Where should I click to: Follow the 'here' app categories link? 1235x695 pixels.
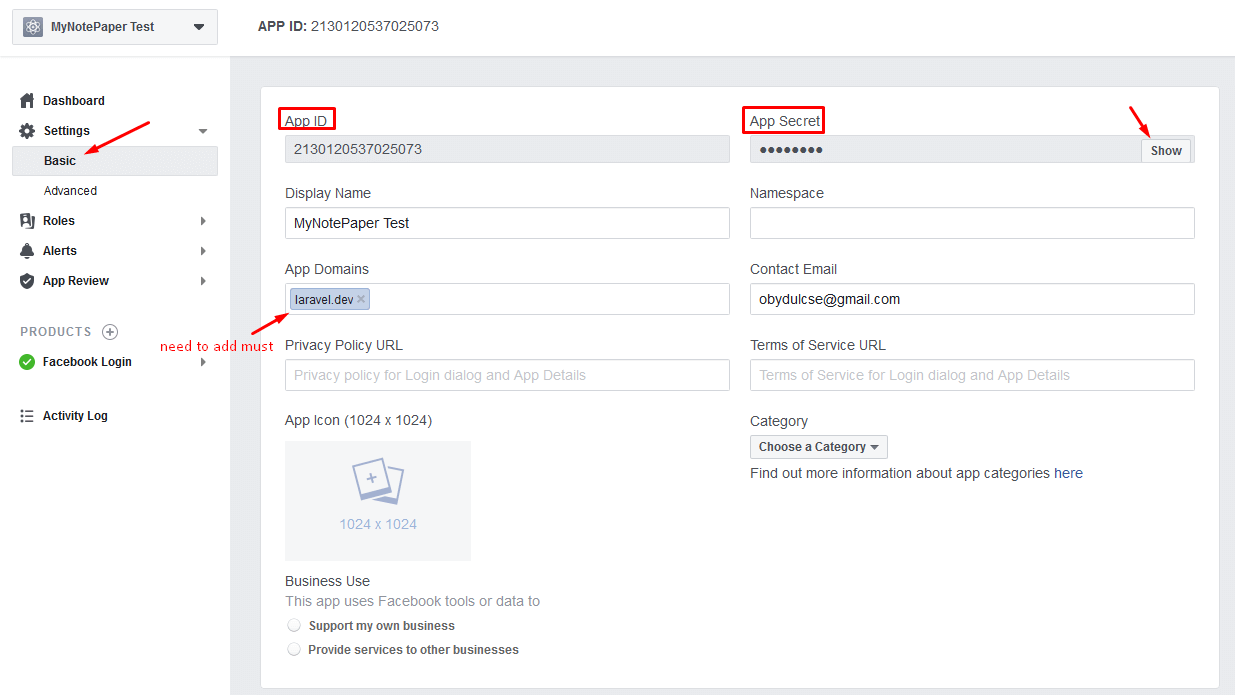click(x=1068, y=473)
